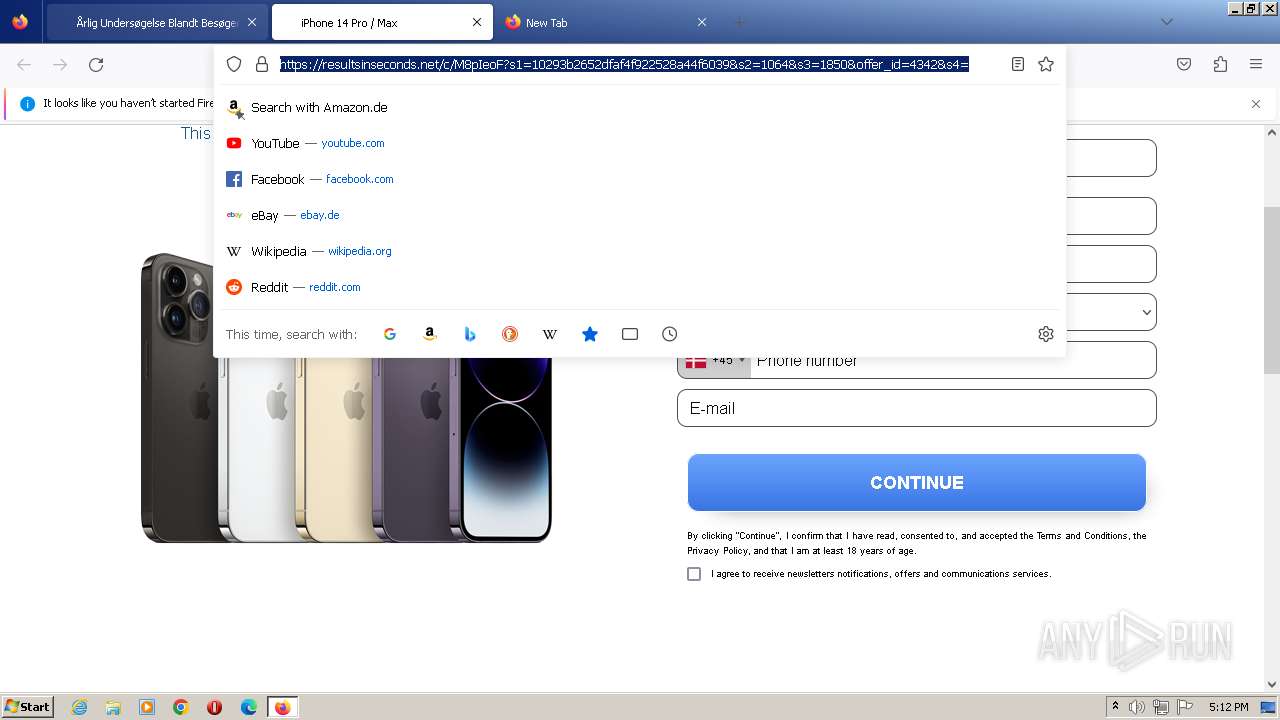Open the extensions puzzle icon
1280x720 pixels.
1220,64
